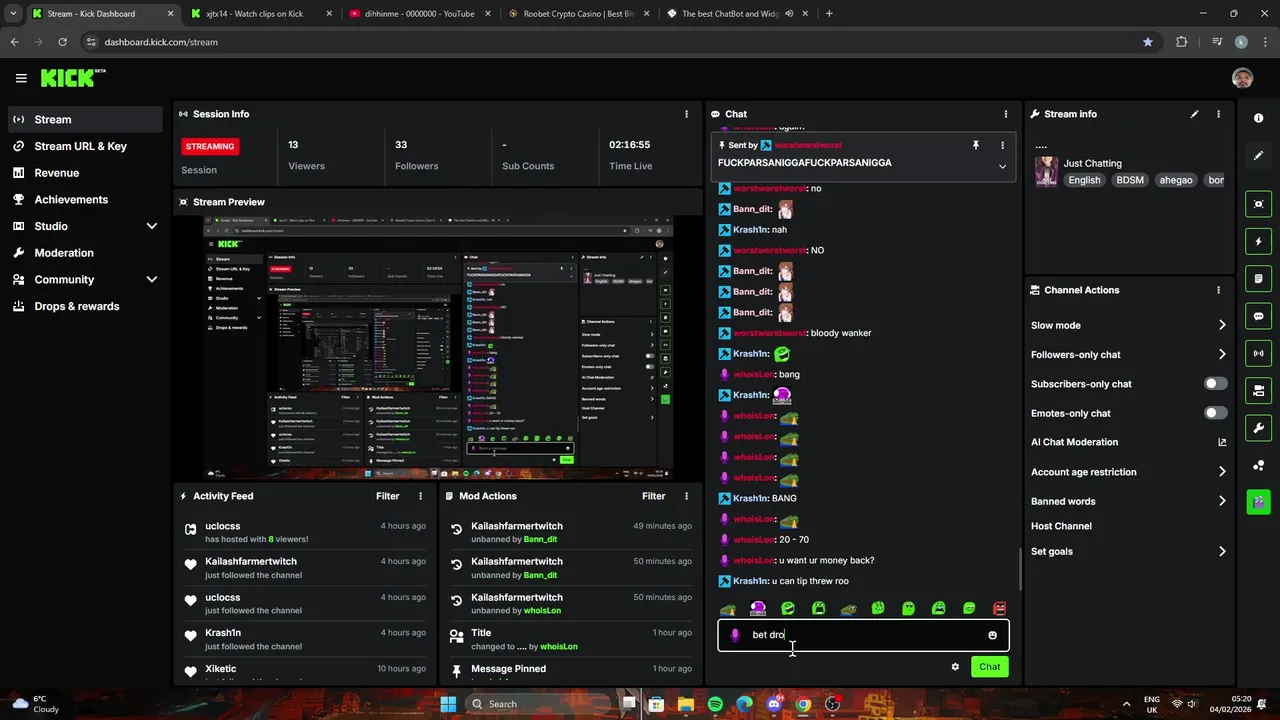The image size is (1280, 720).
Task: Open Activity Feed panel options menu
Action: click(x=420, y=496)
